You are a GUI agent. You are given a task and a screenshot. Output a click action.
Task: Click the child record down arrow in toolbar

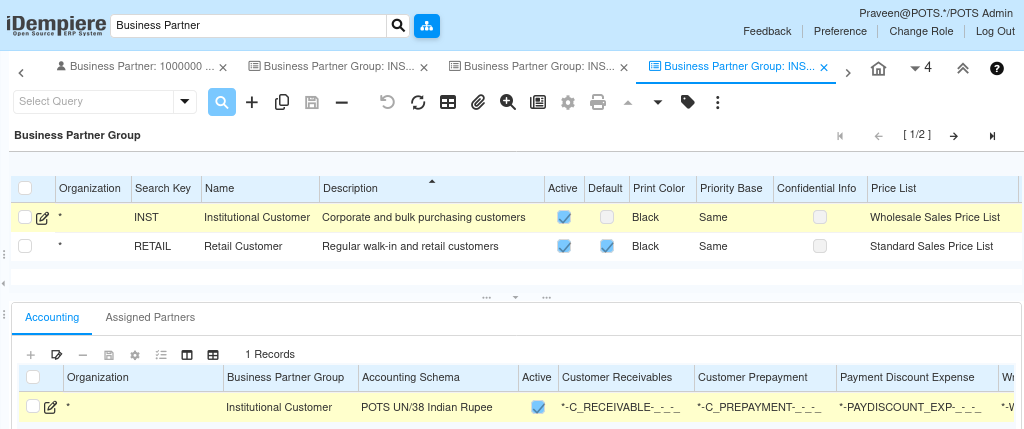point(658,102)
